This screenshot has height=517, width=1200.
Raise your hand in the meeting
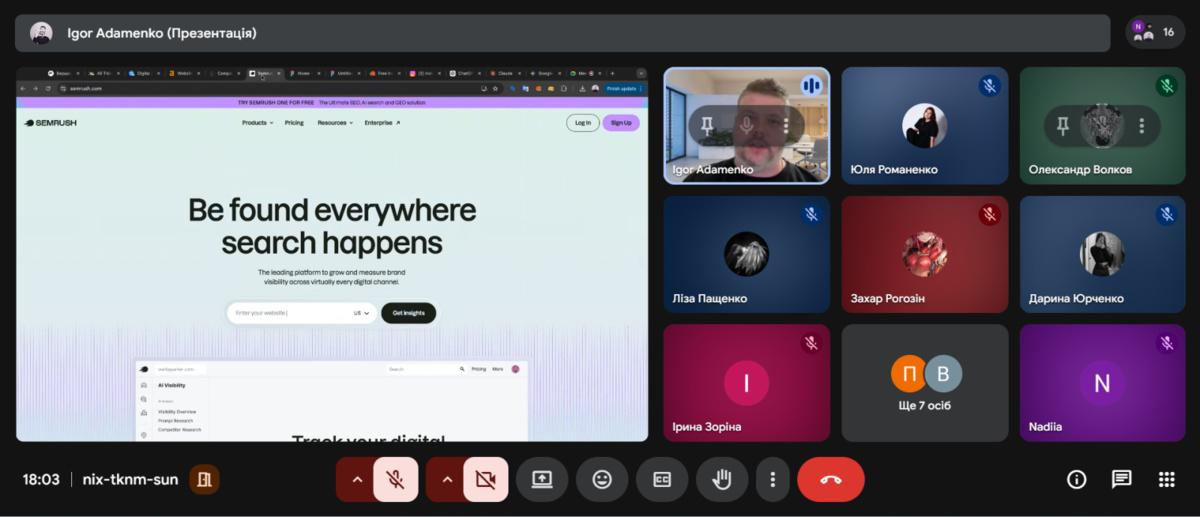coord(721,479)
